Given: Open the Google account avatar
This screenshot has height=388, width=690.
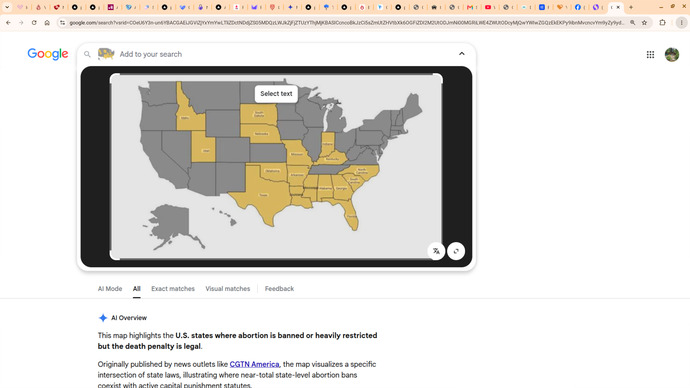Looking at the screenshot, I should (672, 55).
